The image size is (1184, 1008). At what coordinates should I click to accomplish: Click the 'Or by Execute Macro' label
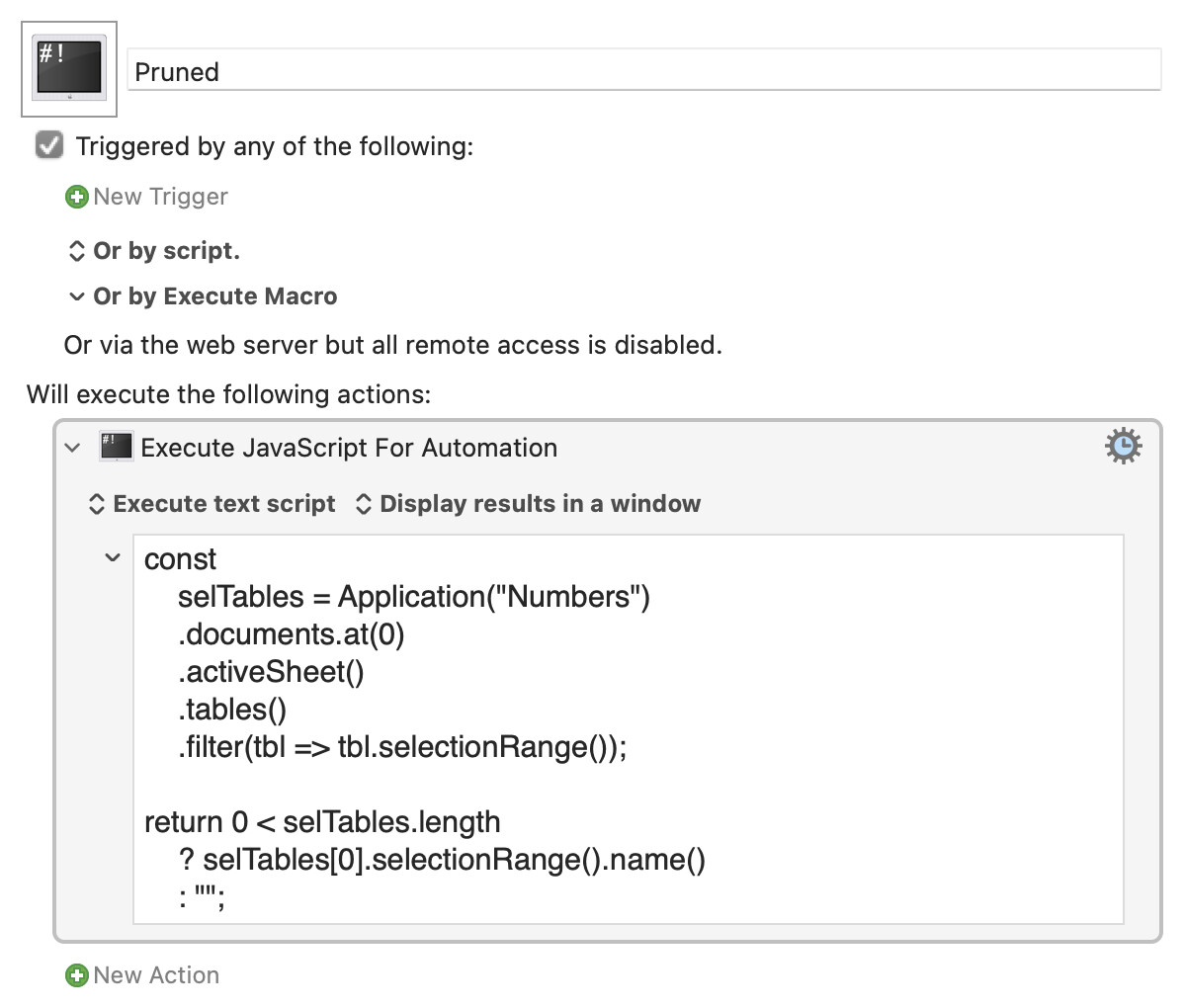215,296
